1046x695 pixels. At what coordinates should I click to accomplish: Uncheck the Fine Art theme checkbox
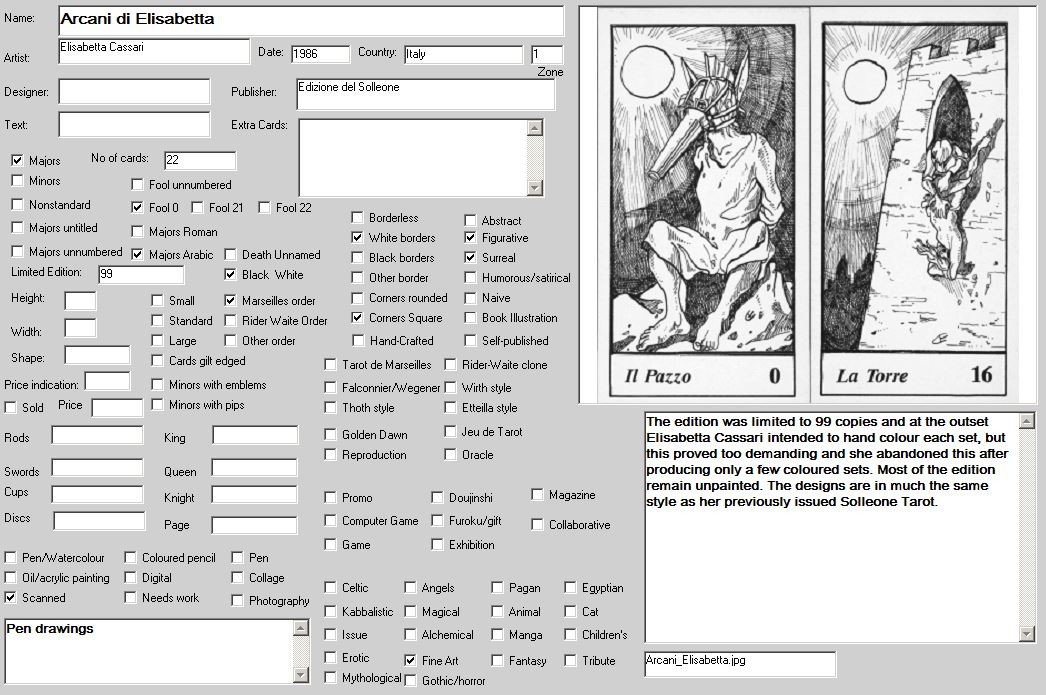coord(411,661)
